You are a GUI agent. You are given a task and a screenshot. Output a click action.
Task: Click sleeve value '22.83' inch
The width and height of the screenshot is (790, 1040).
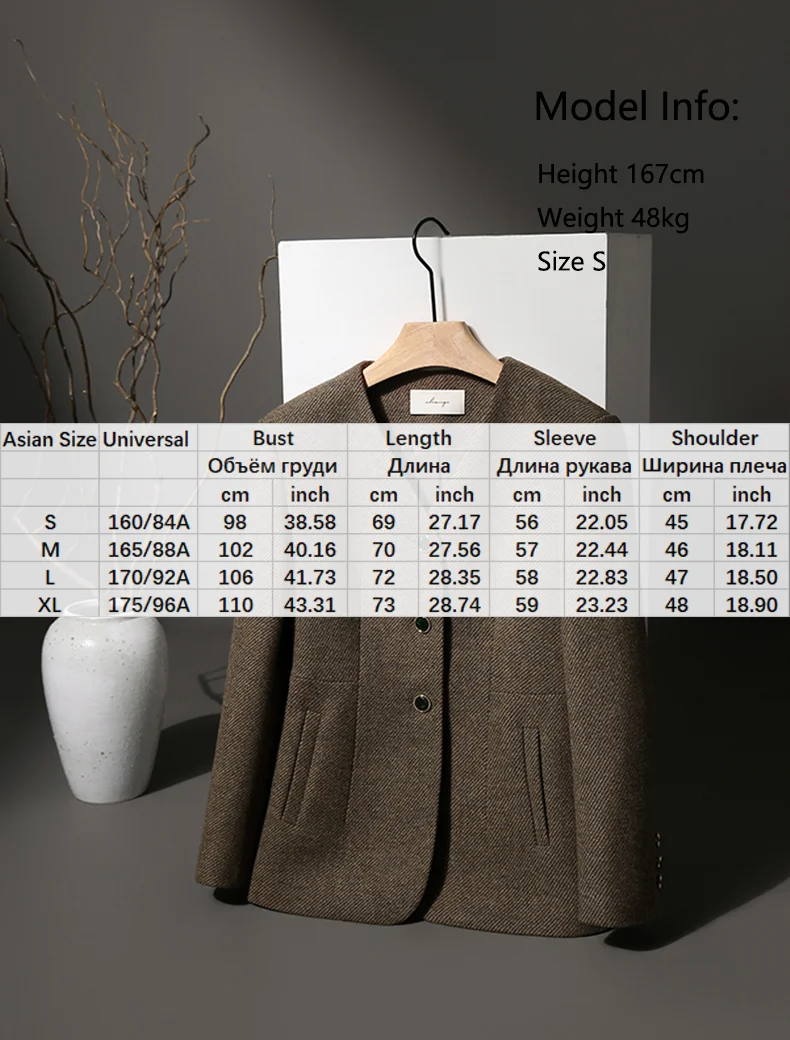pos(602,578)
